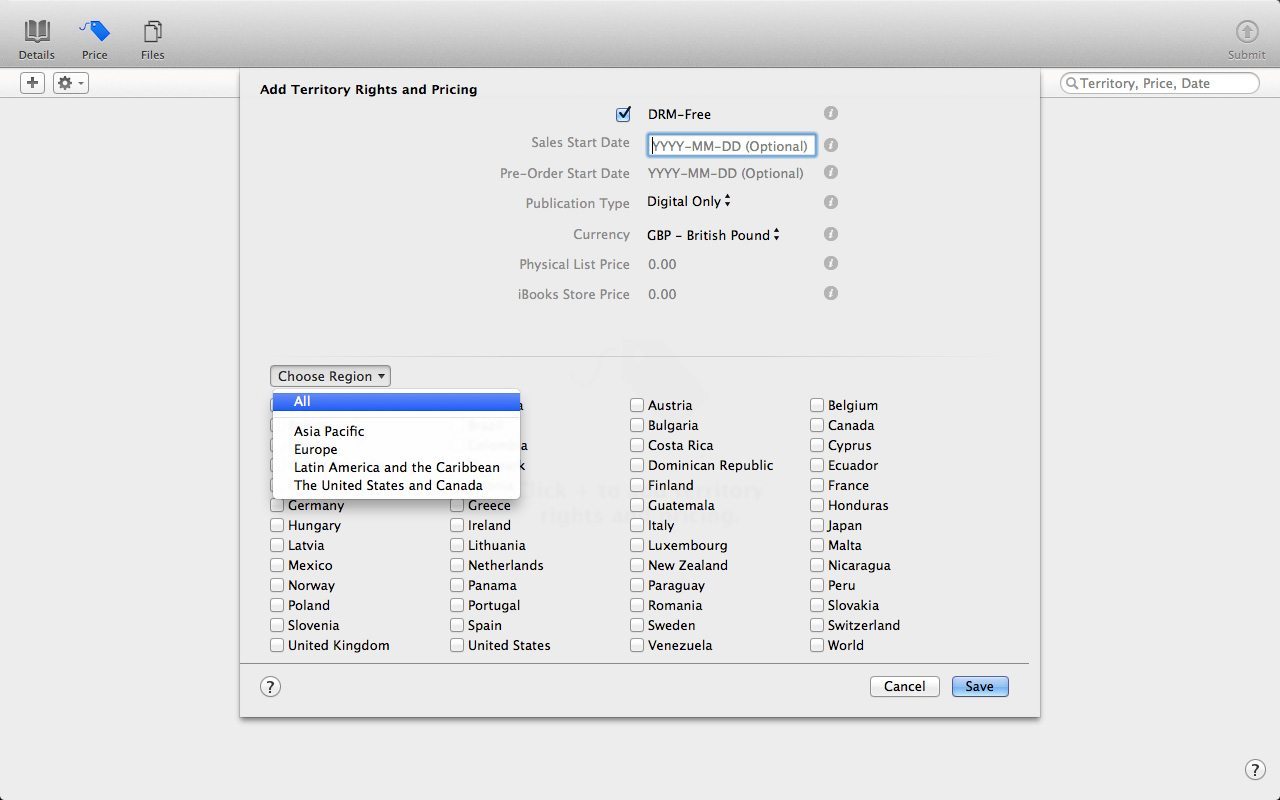Viewport: 1280px width, 800px height.
Task: Check the Luxembourg territory box
Action: (x=637, y=545)
